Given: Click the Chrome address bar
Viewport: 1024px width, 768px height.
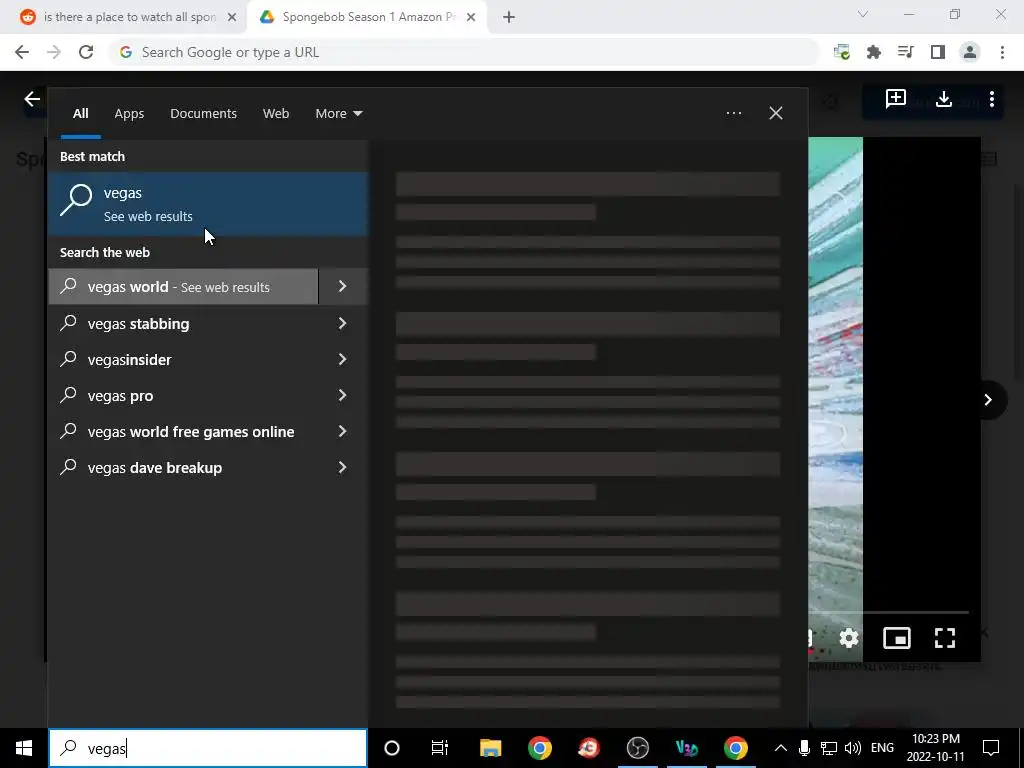Looking at the screenshot, I should tap(464, 52).
